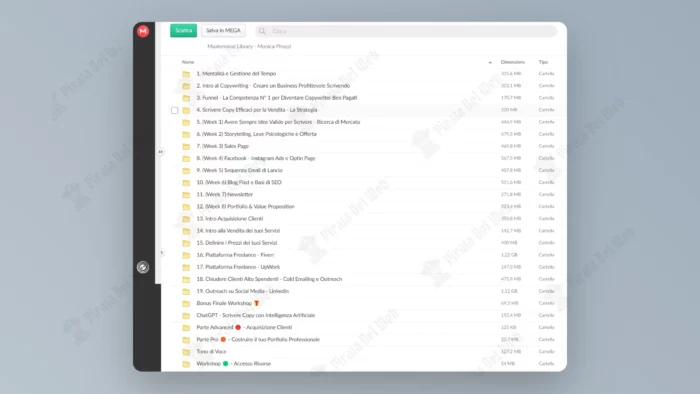Click folder icon of 13. Intro Acquisizione Clienti

pyautogui.click(x=186, y=219)
